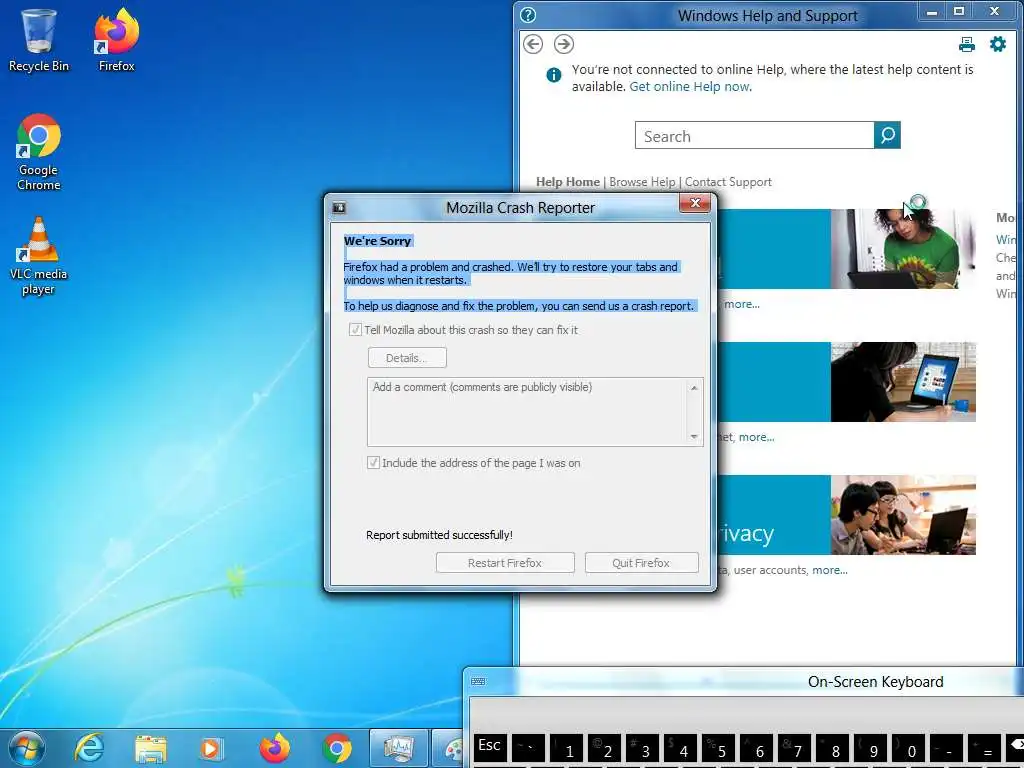Screen dimensions: 1024x768
Task: Open the Windows Start menu orb
Action: click(27, 748)
